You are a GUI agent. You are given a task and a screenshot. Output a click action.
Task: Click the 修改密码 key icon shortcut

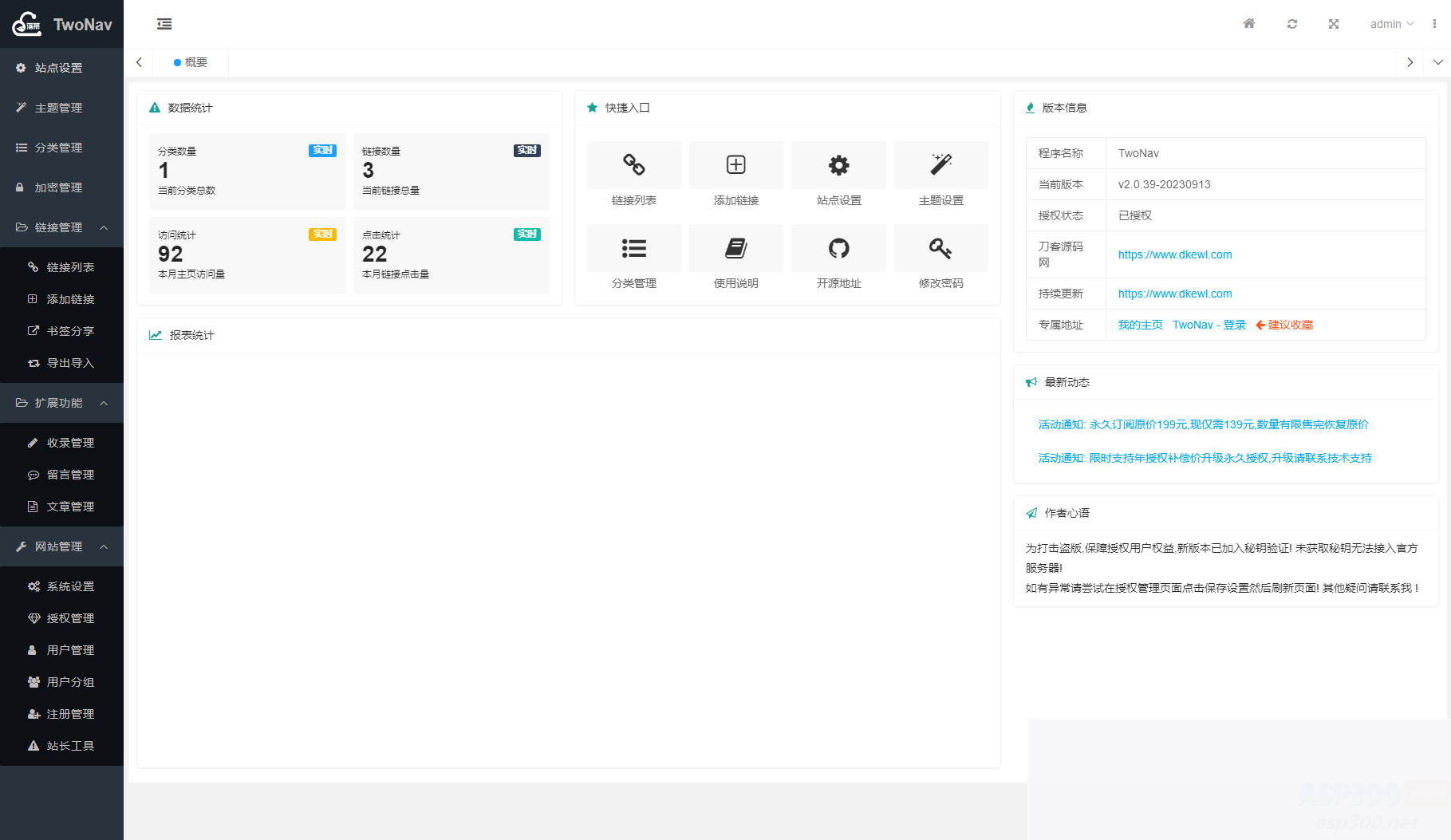pyautogui.click(x=941, y=249)
